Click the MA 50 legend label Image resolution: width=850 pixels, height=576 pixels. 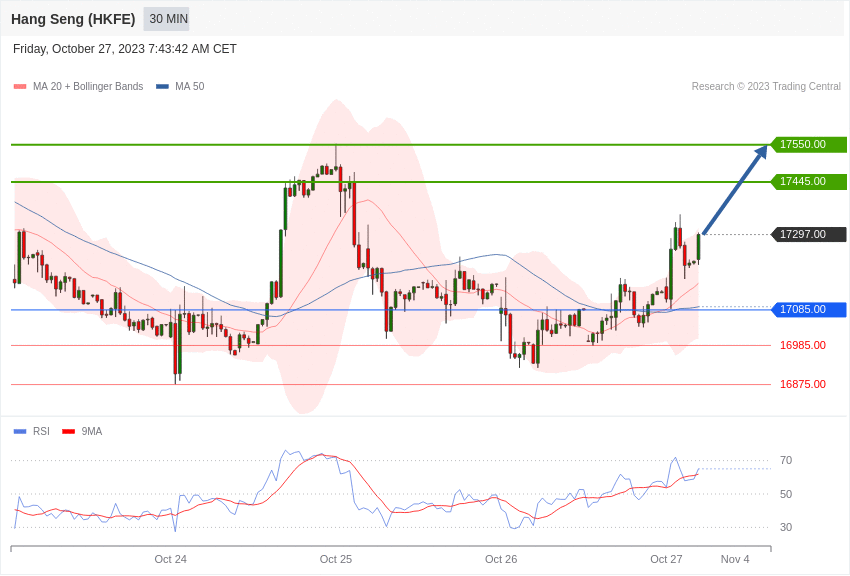[190, 86]
